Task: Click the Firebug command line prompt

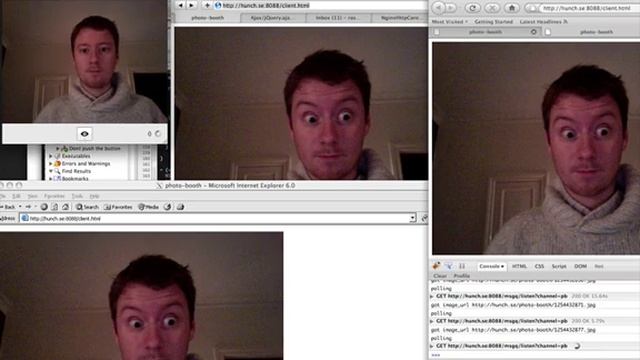Action: coord(535,355)
